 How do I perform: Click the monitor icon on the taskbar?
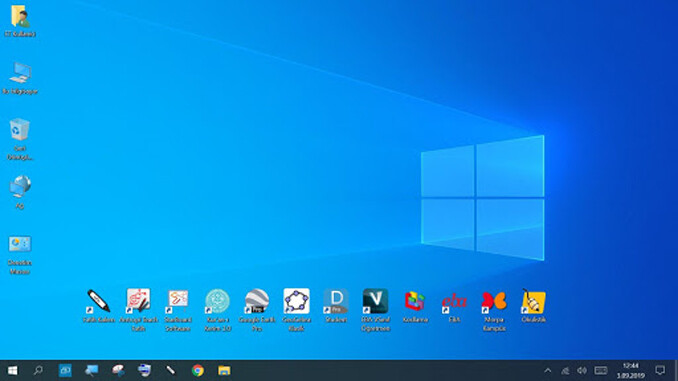click(x=92, y=371)
